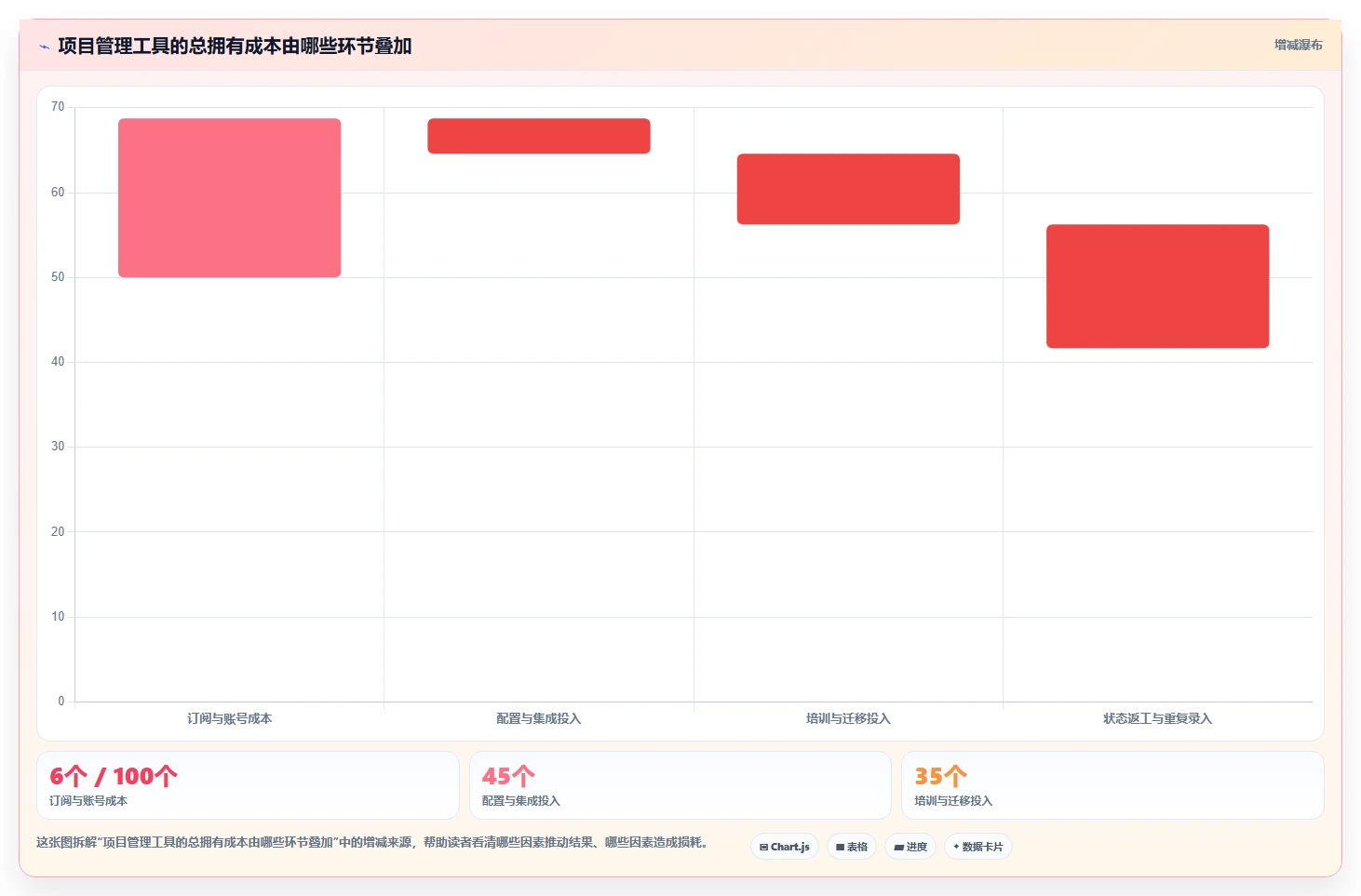Open the 6个 / 100个 data card
Viewport: 1361px width, 896px height.
[x=248, y=785]
